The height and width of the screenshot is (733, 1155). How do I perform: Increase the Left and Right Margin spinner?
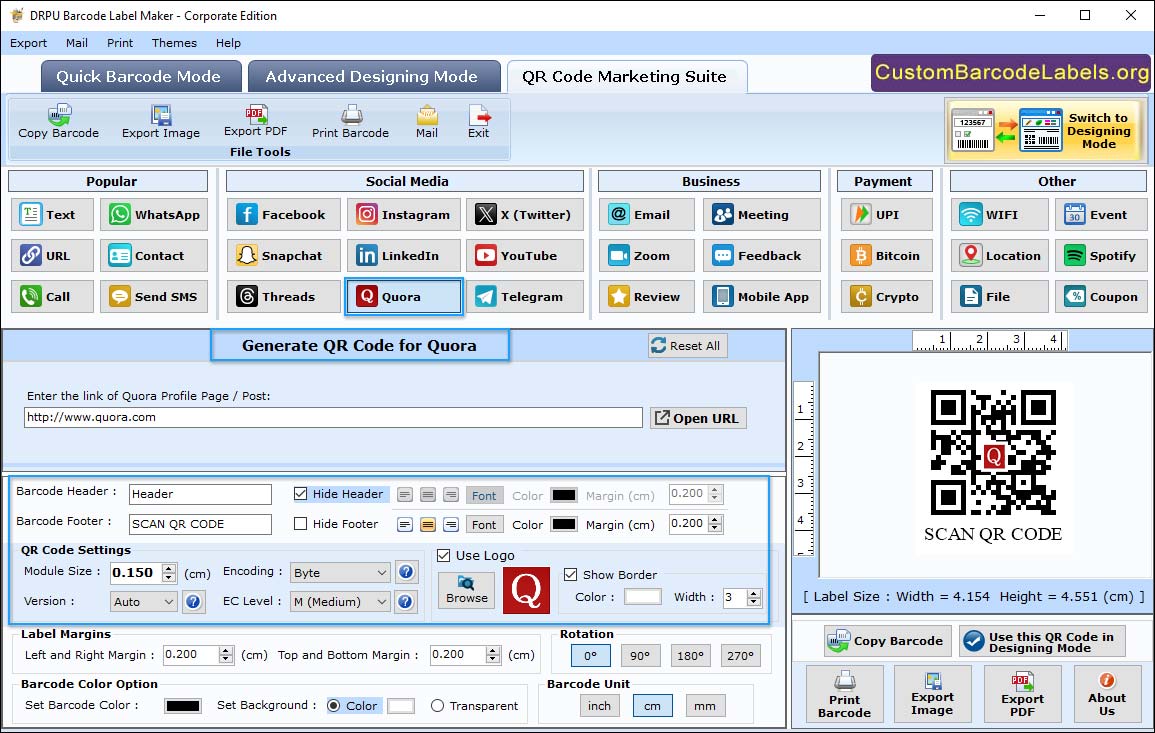tap(226, 650)
